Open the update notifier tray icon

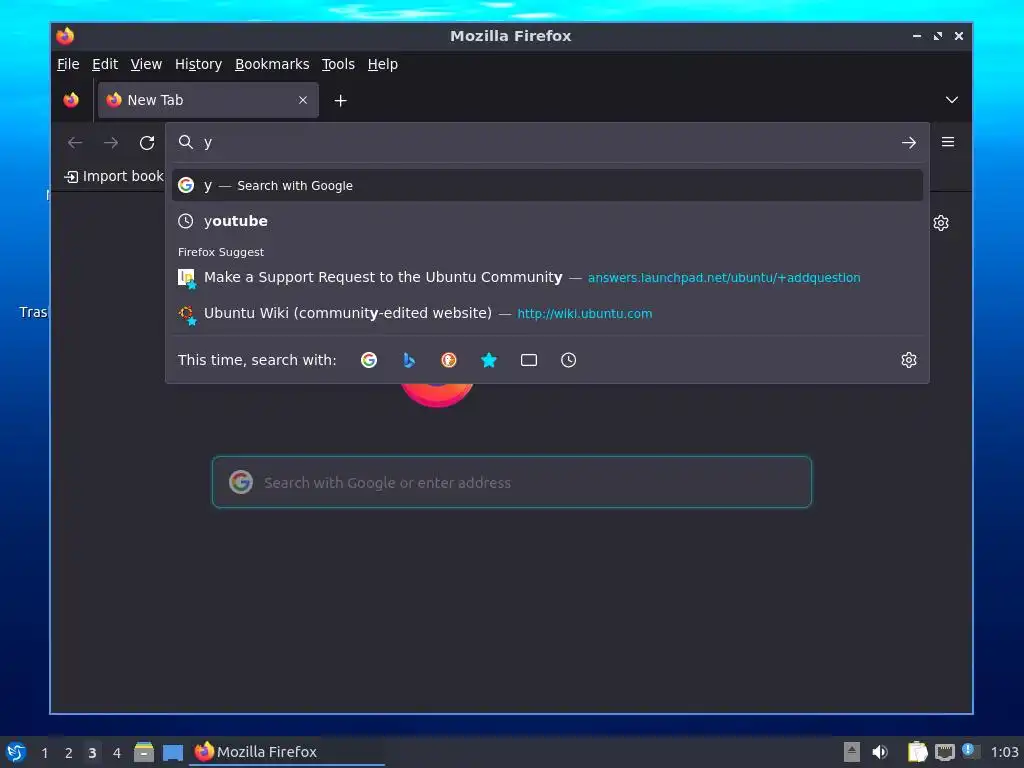click(970, 752)
